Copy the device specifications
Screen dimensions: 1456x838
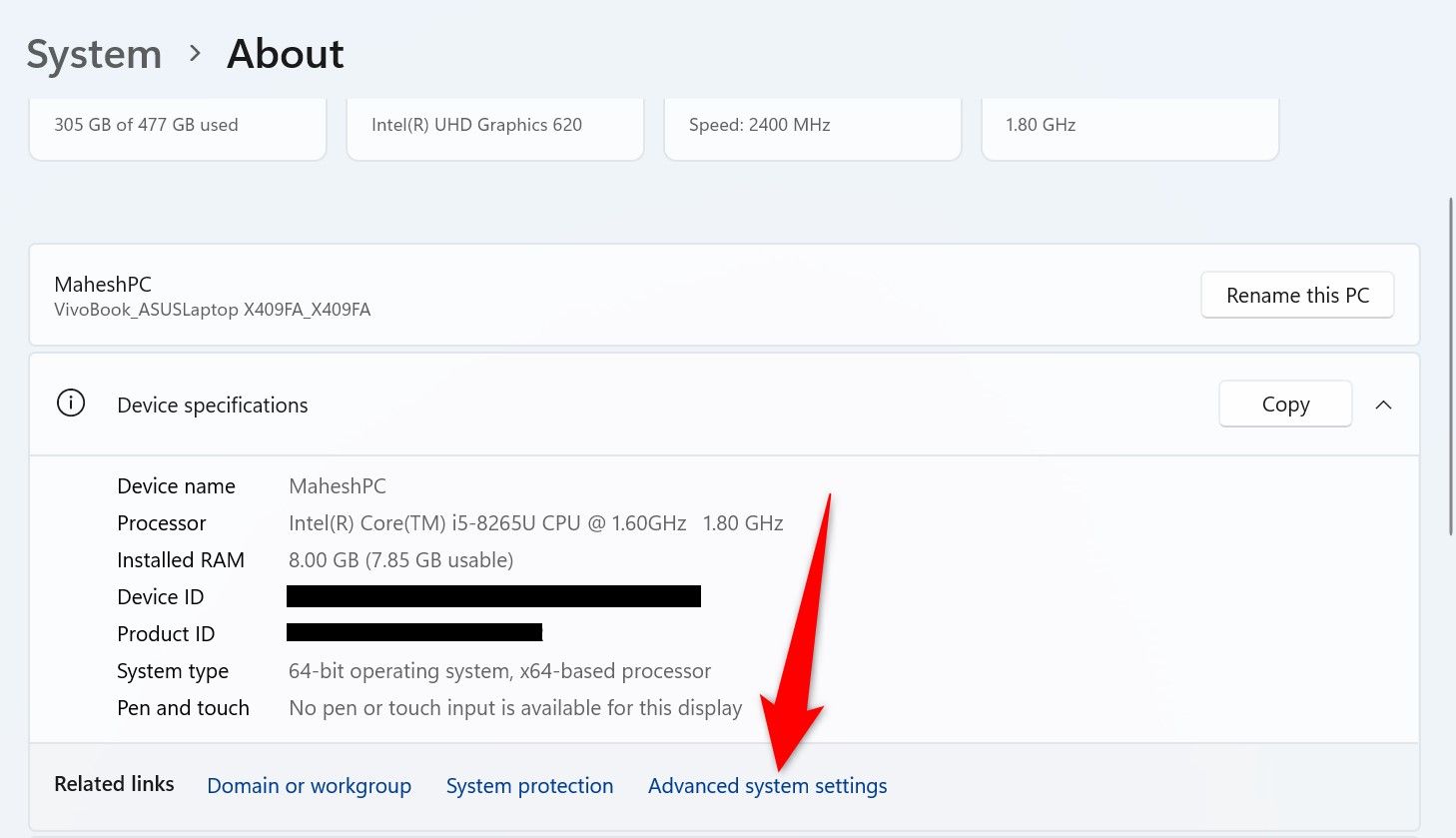pyautogui.click(x=1284, y=405)
